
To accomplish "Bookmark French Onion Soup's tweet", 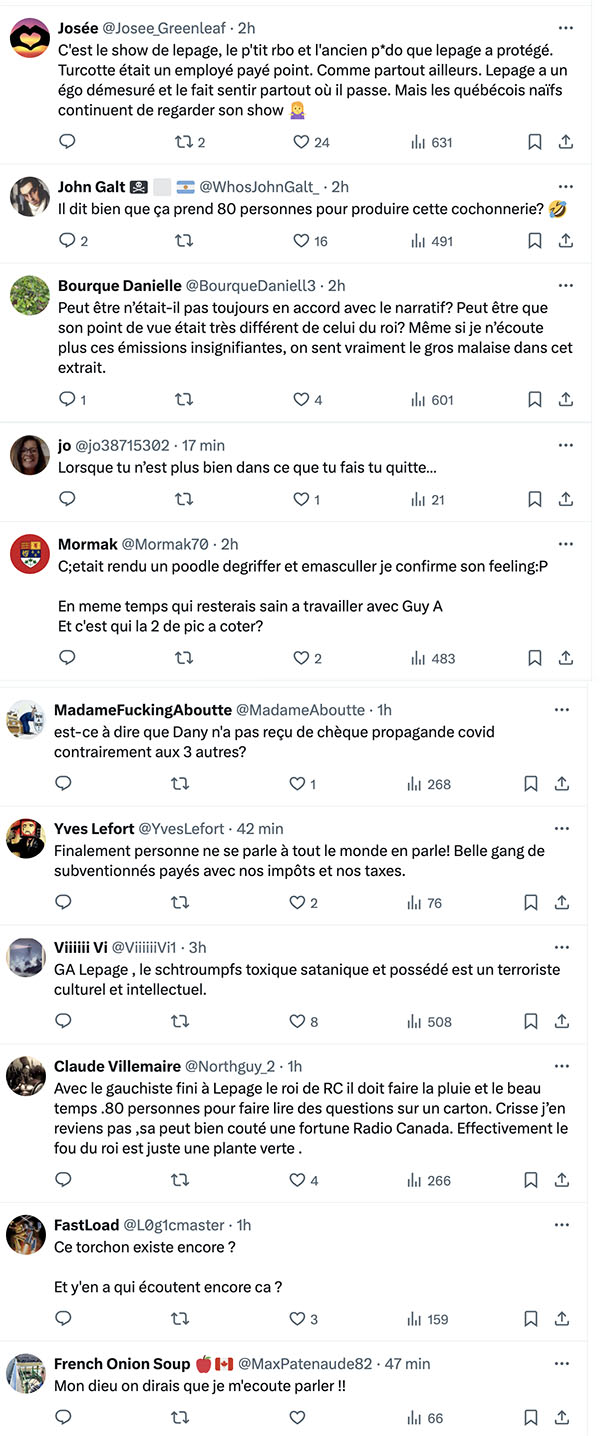I will pos(531,1417).
